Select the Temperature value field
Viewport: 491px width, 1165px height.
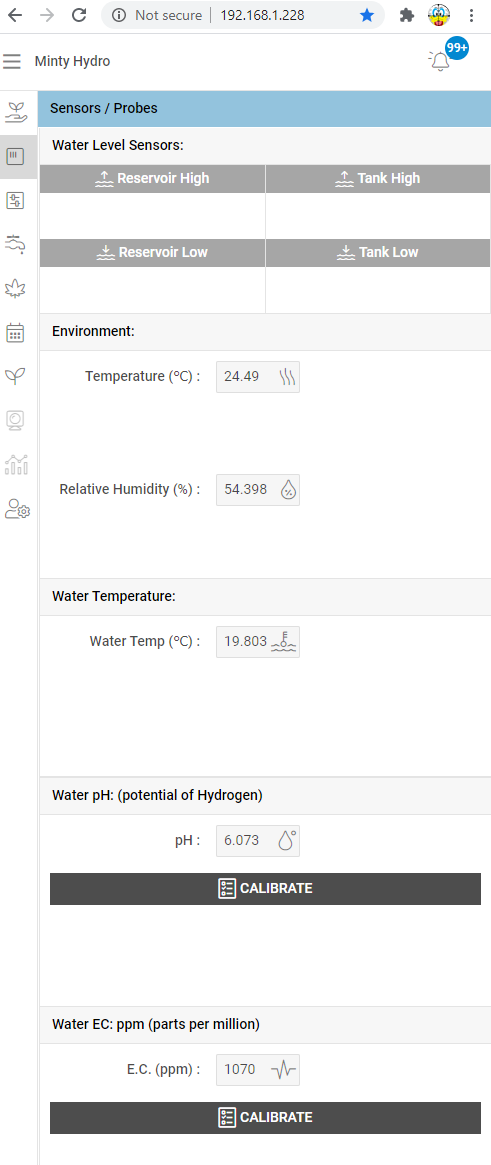tap(258, 377)
